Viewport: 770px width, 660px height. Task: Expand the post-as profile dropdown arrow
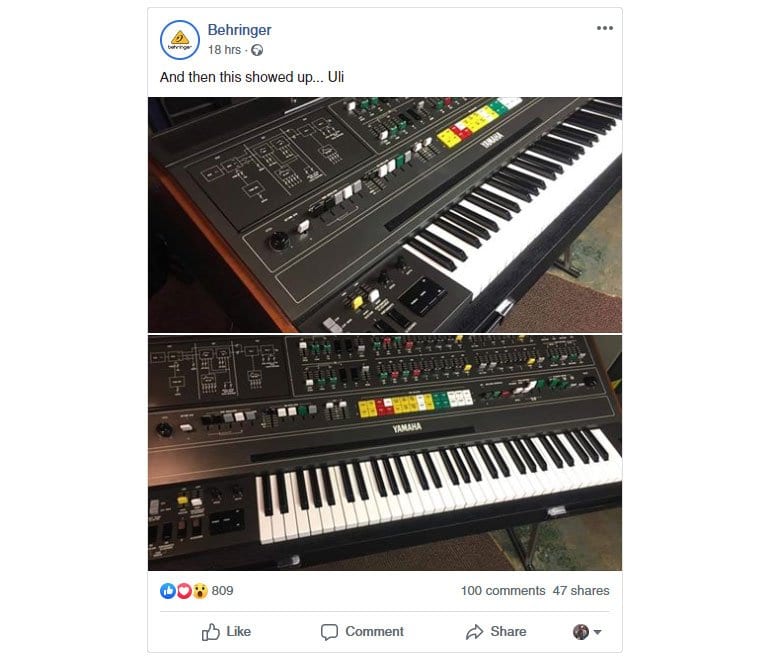click(598, 632)
